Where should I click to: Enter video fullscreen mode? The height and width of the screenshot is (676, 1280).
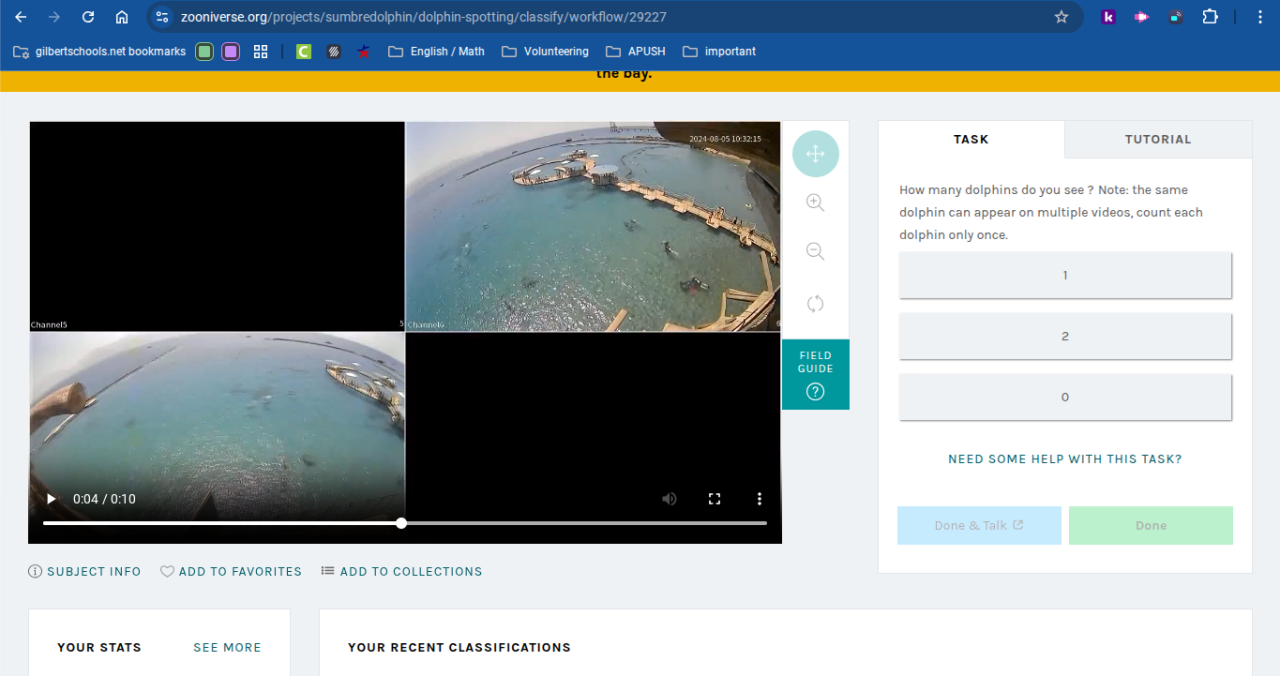tap(714, 499)
